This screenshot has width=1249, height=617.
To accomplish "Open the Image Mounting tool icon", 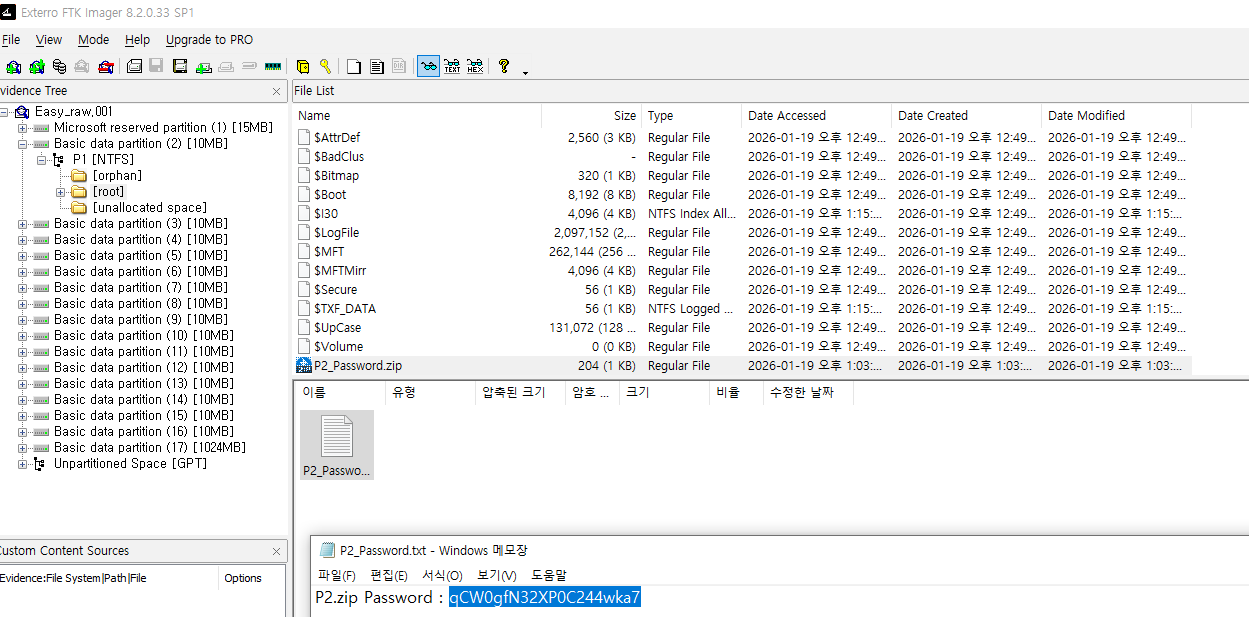I will pos(60,67).
